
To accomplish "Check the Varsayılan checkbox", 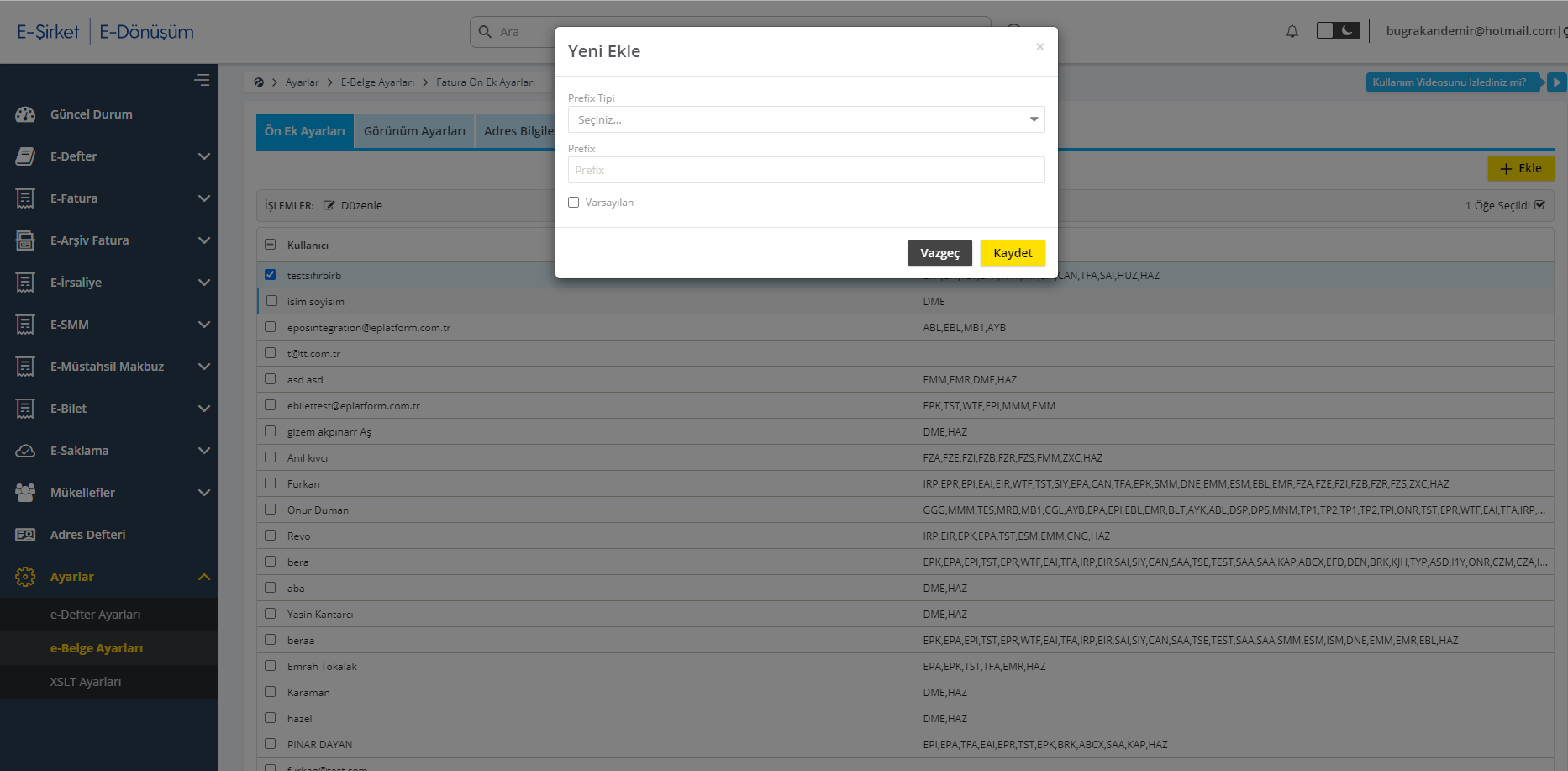I will [573, 203].
